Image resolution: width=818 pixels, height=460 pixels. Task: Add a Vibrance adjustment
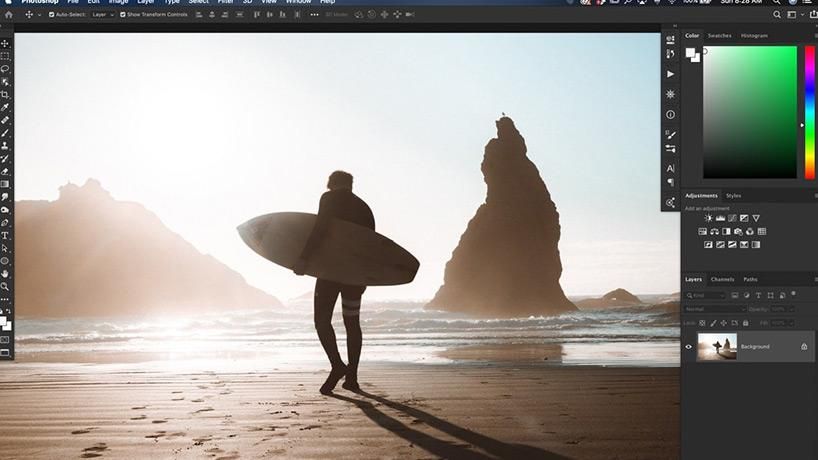tap(756, 218)
